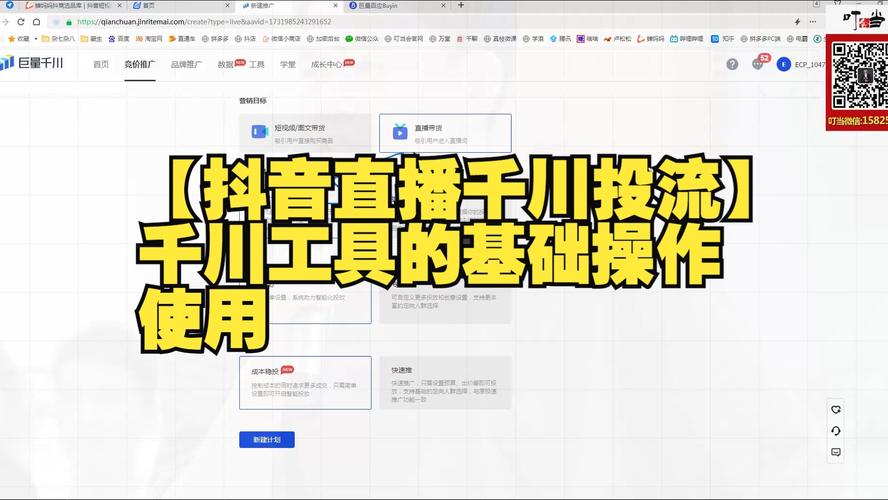Open the 成长中心 navigation item
This screenshot has width=888, height=500.
(326, 64)
